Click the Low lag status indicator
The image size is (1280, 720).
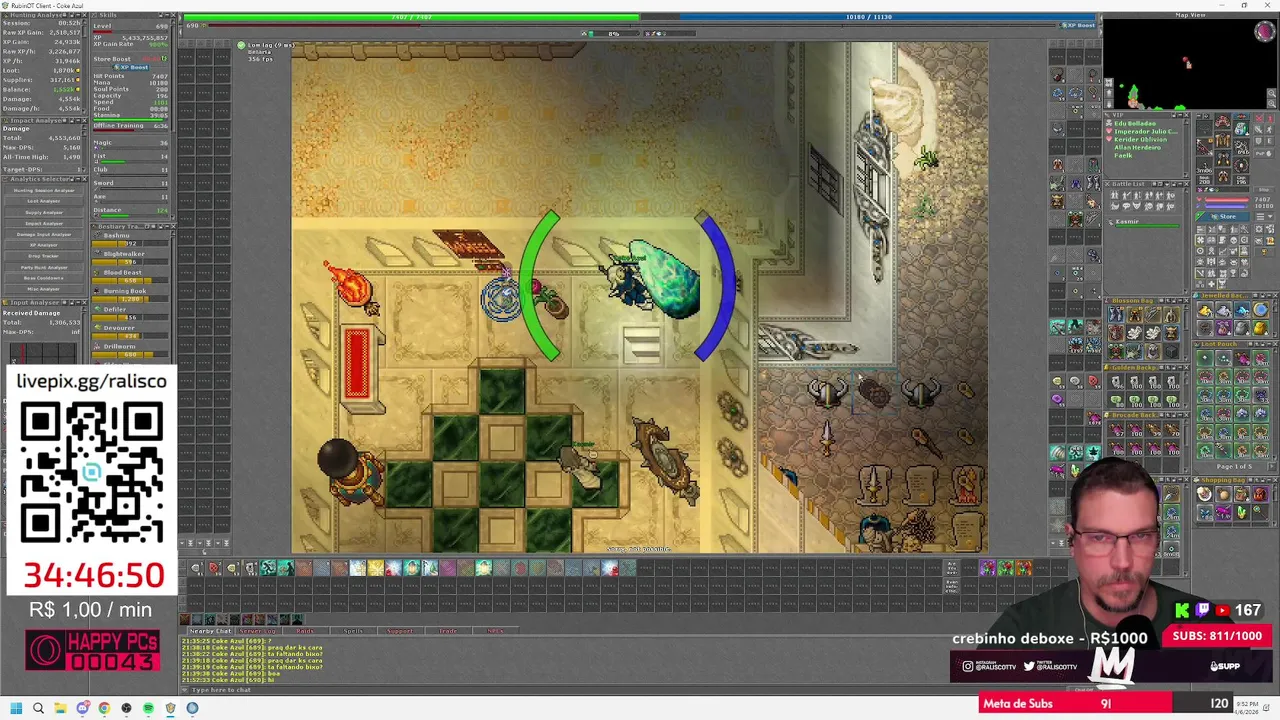click(268, 45)
